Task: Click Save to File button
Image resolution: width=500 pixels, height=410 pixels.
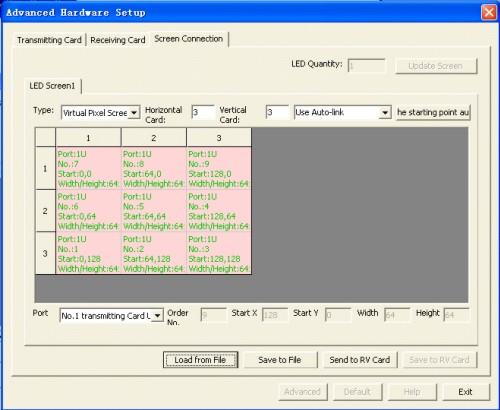Action: point(280,360)
